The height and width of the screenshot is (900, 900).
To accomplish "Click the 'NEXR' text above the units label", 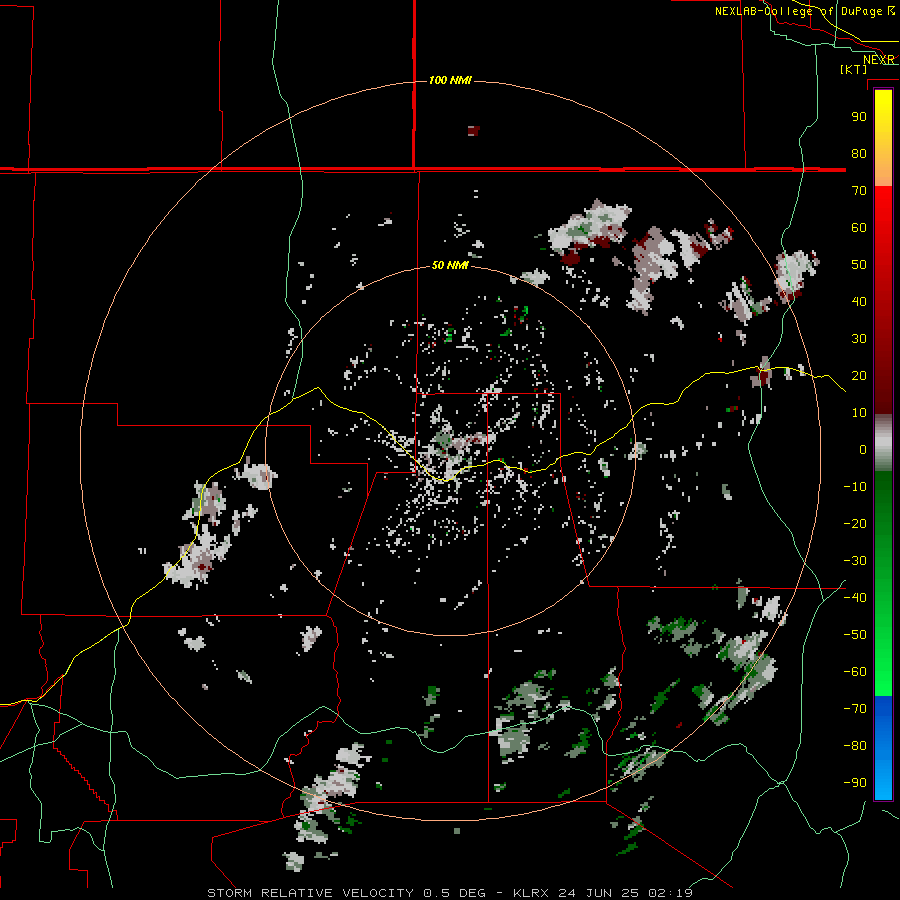I will click(x=879, y=60).
